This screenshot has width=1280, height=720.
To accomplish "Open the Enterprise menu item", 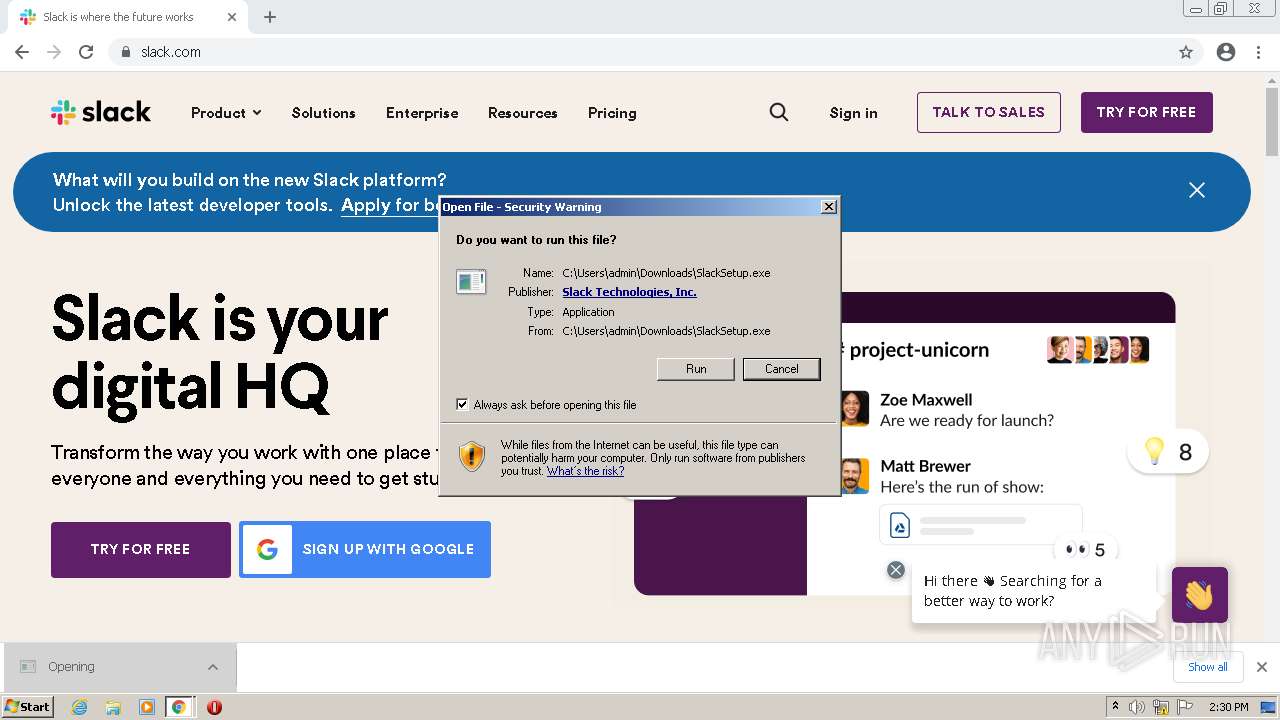I will 422,113.
